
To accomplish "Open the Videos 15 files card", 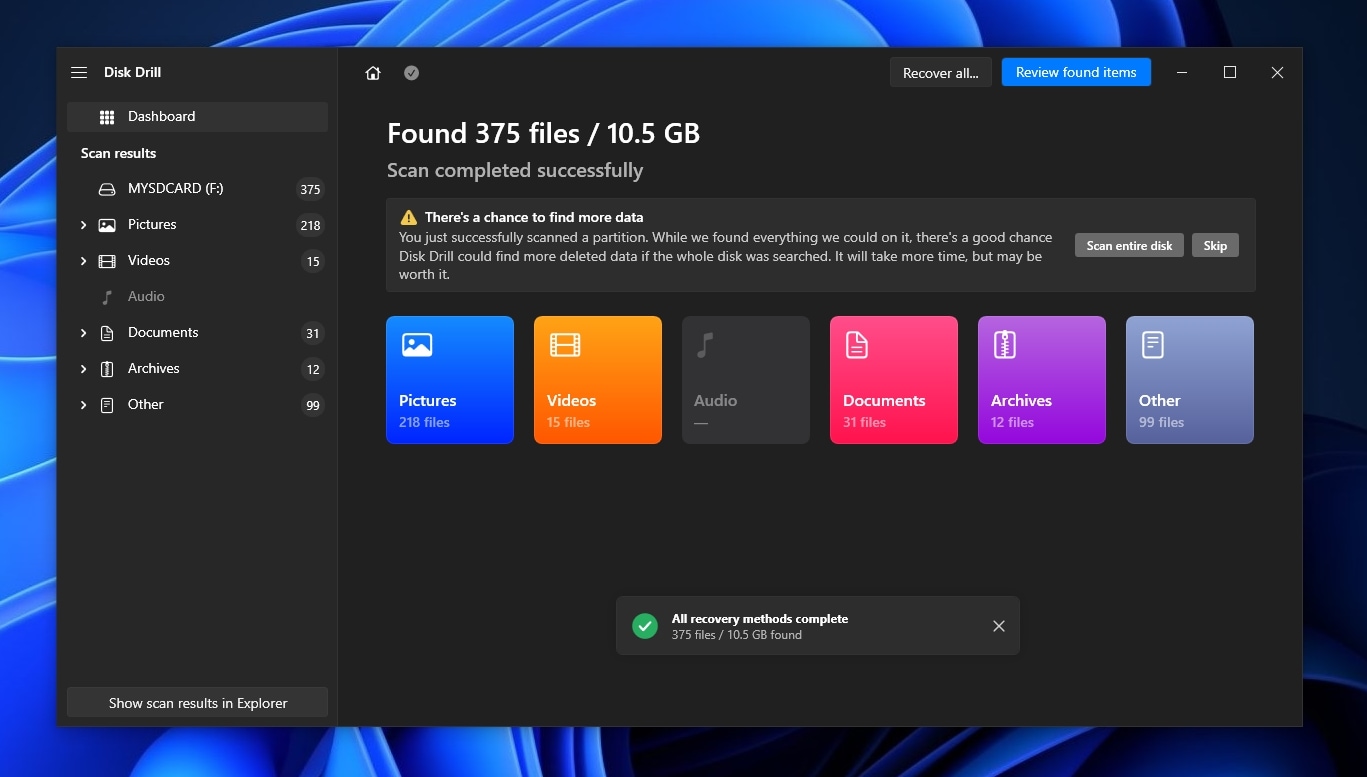I will [598, 380].
